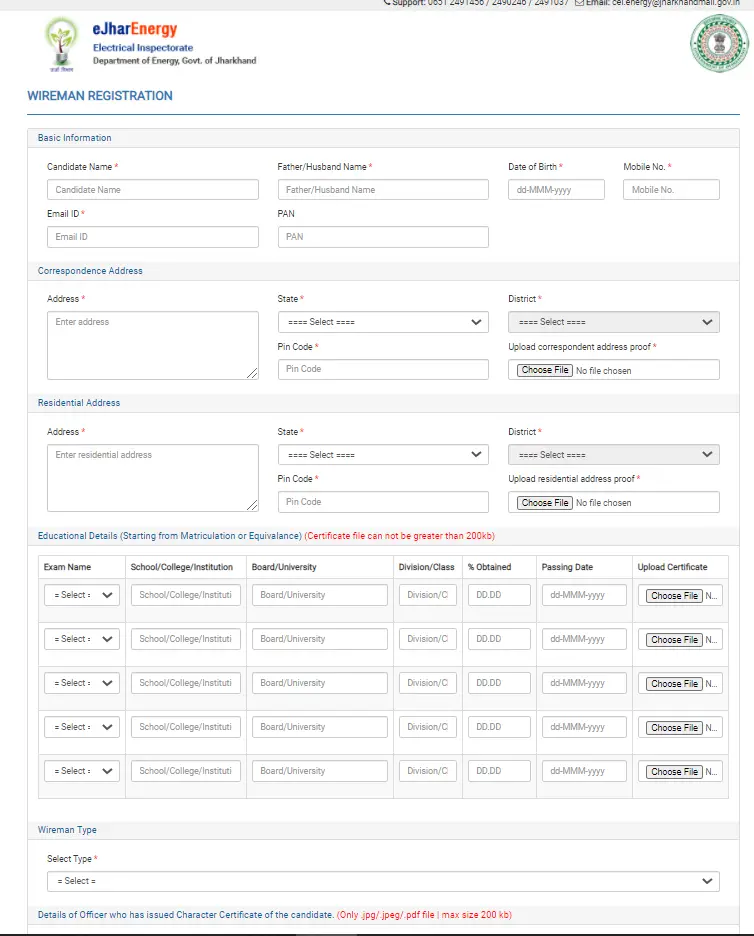Screen dimensions: 754x936
Task: Choose file for correspondent address proof
Action: [545, 370]
